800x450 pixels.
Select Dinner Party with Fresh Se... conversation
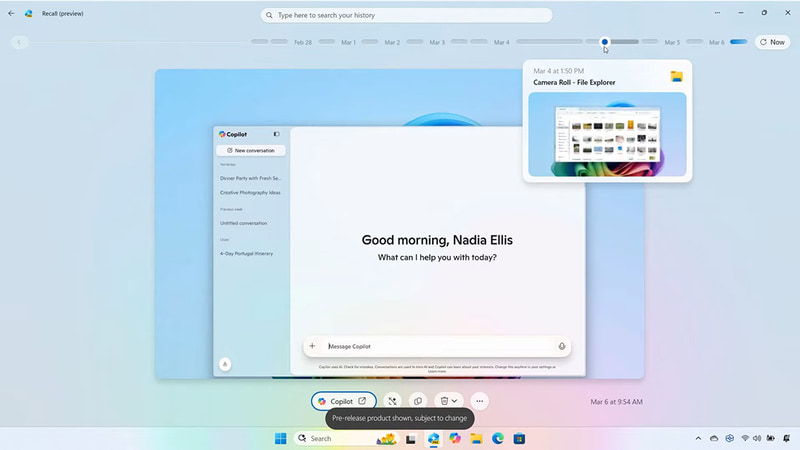click(251, 178)
